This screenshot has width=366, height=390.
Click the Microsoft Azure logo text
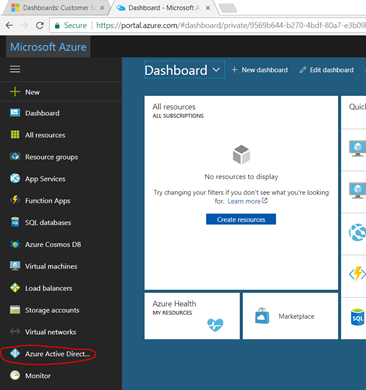[x=48, y=47]
